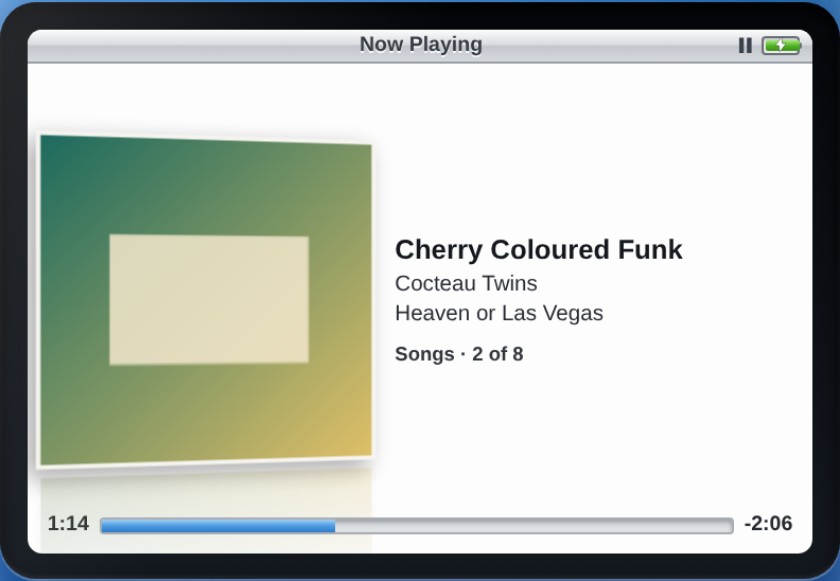Click the remaining time -2:06

click(x=768, y=523)
